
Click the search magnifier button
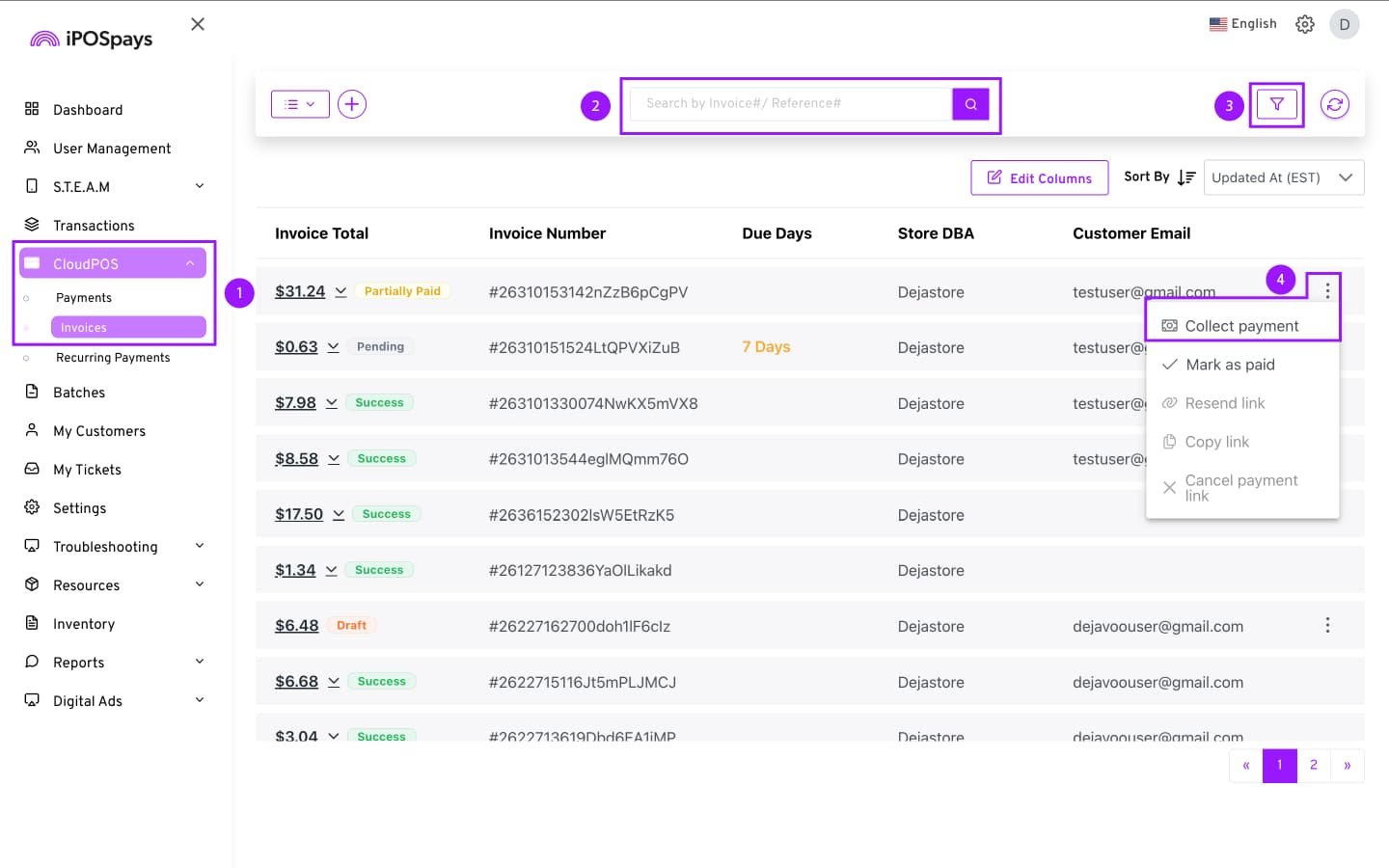[x=970, y=104]
